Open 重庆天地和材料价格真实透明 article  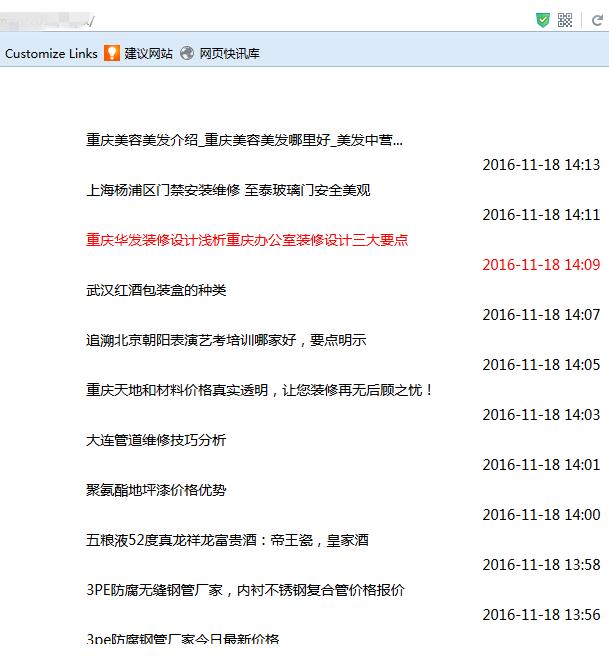[259, 390]
